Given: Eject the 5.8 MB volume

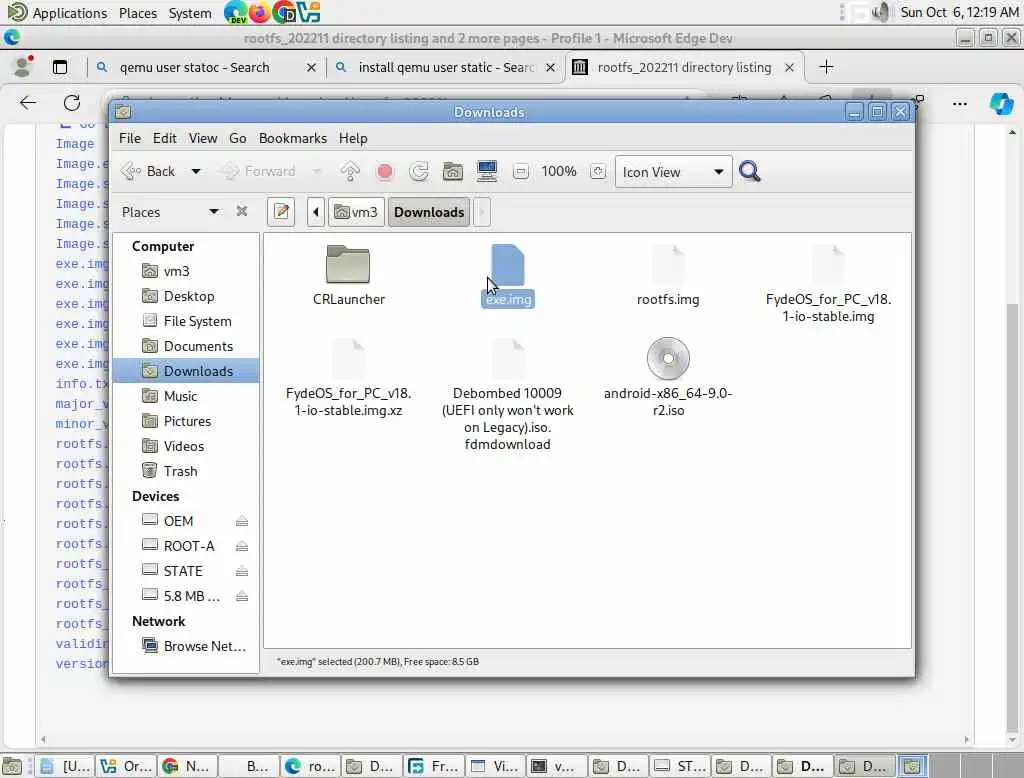Looking at the screenshot, I should coord(242,596).
